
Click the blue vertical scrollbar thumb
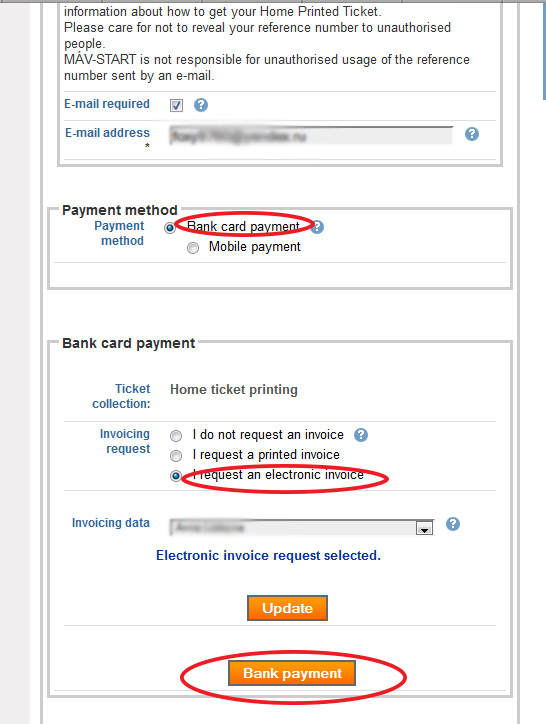click(x=544, y=50)
